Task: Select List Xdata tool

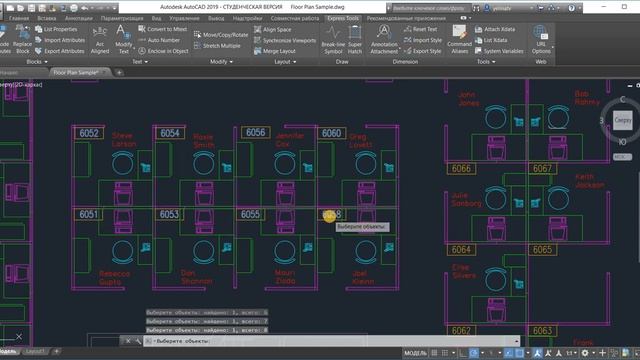Action: pyautogui.click(x=491, y=40)
